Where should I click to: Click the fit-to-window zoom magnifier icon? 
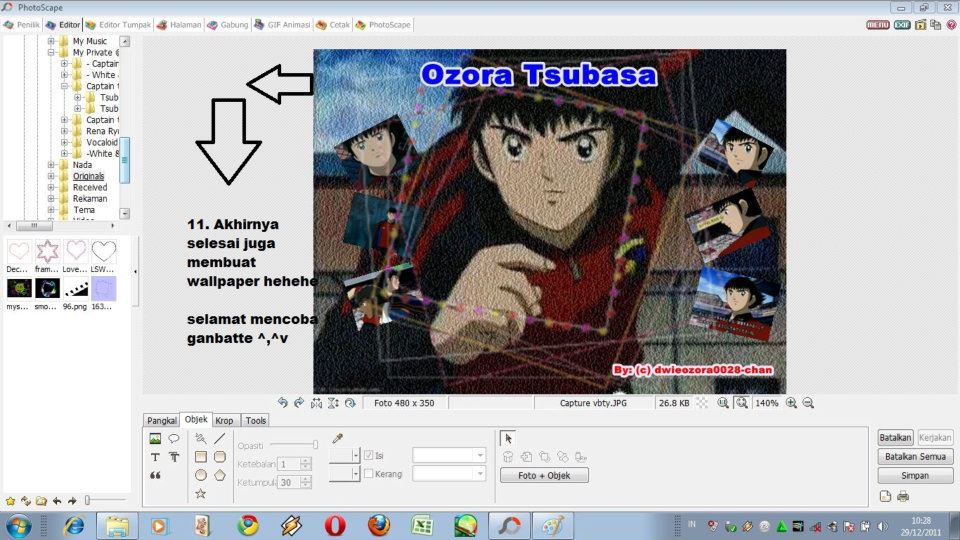point(742,403)
